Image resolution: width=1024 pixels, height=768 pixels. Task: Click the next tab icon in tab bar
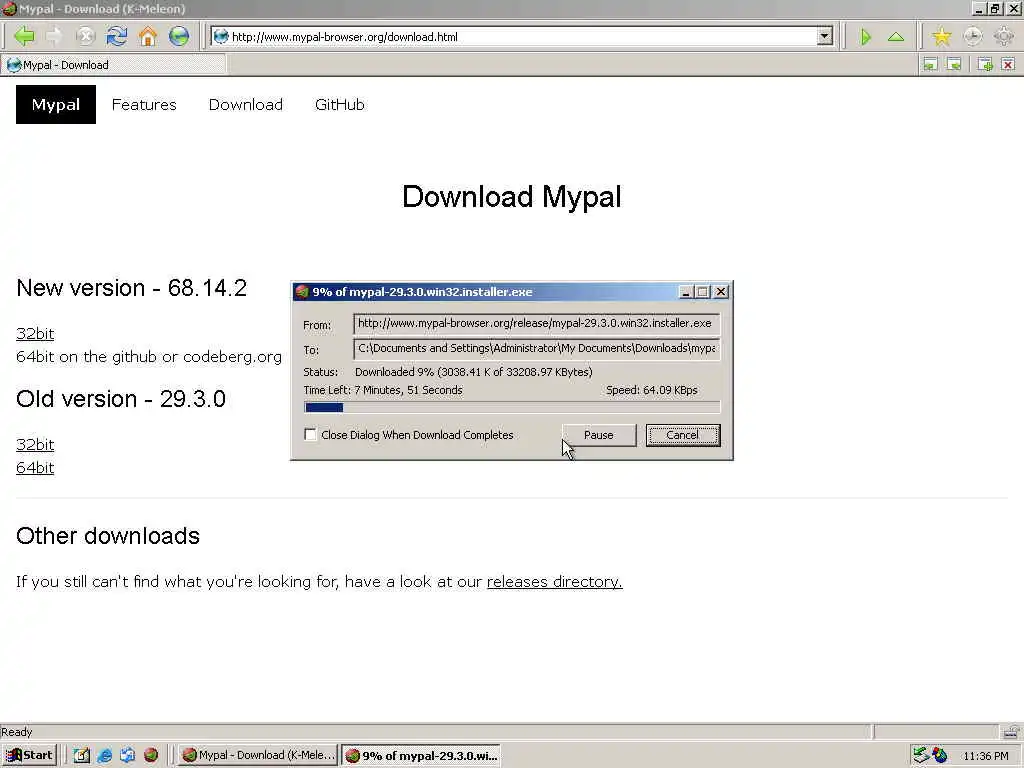[x=954, y=64]
